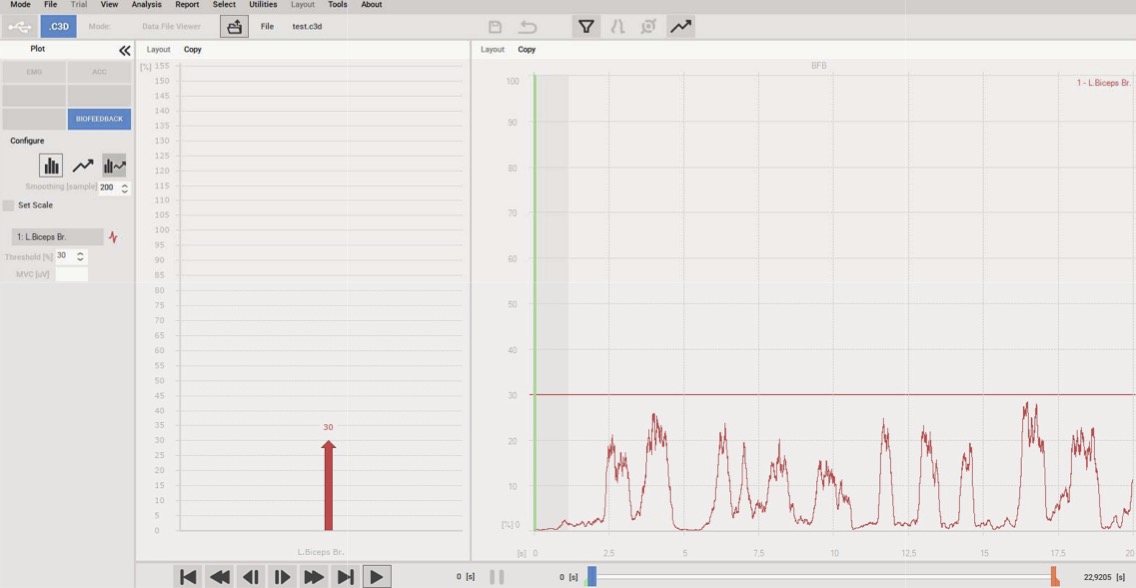Toggle the BIOFEEDBACK plot button
Viewport: 1136px width, 588px height.
[99, 119]
